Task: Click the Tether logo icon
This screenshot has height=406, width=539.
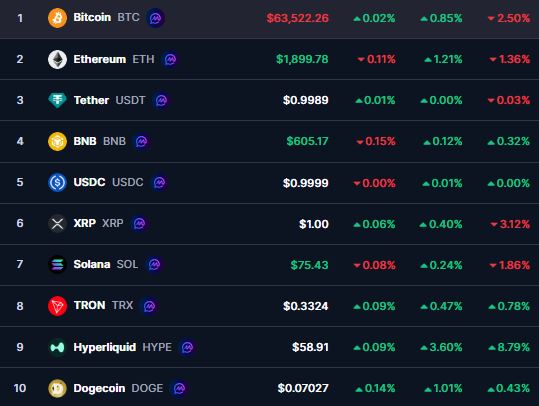Action: tap(57, 100)
